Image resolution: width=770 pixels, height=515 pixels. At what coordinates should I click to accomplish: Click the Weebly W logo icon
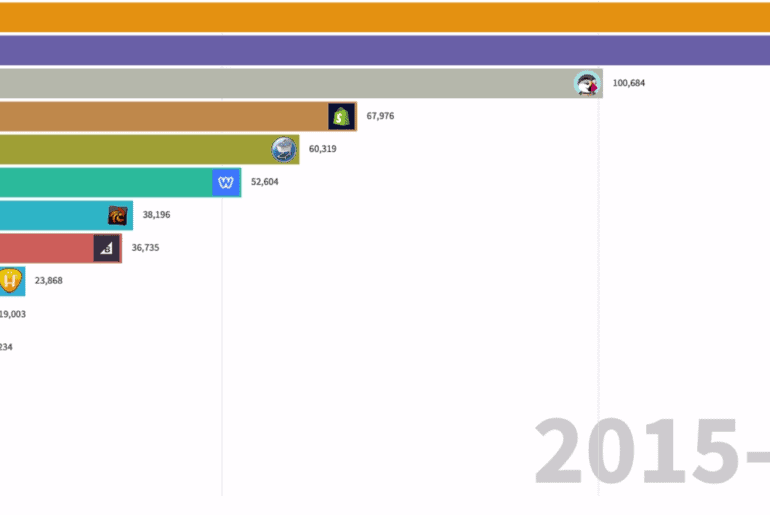(x=226, y=183)
